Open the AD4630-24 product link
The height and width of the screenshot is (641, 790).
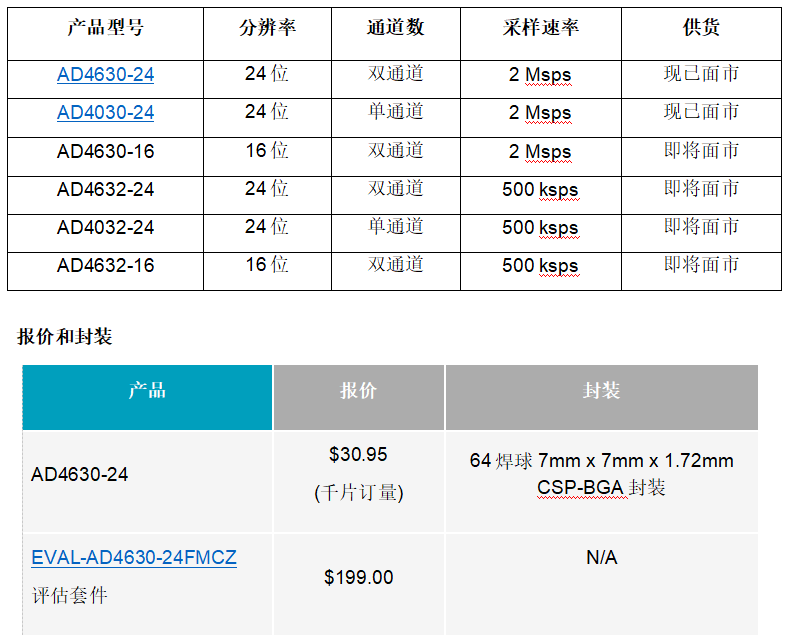(105, 75)
